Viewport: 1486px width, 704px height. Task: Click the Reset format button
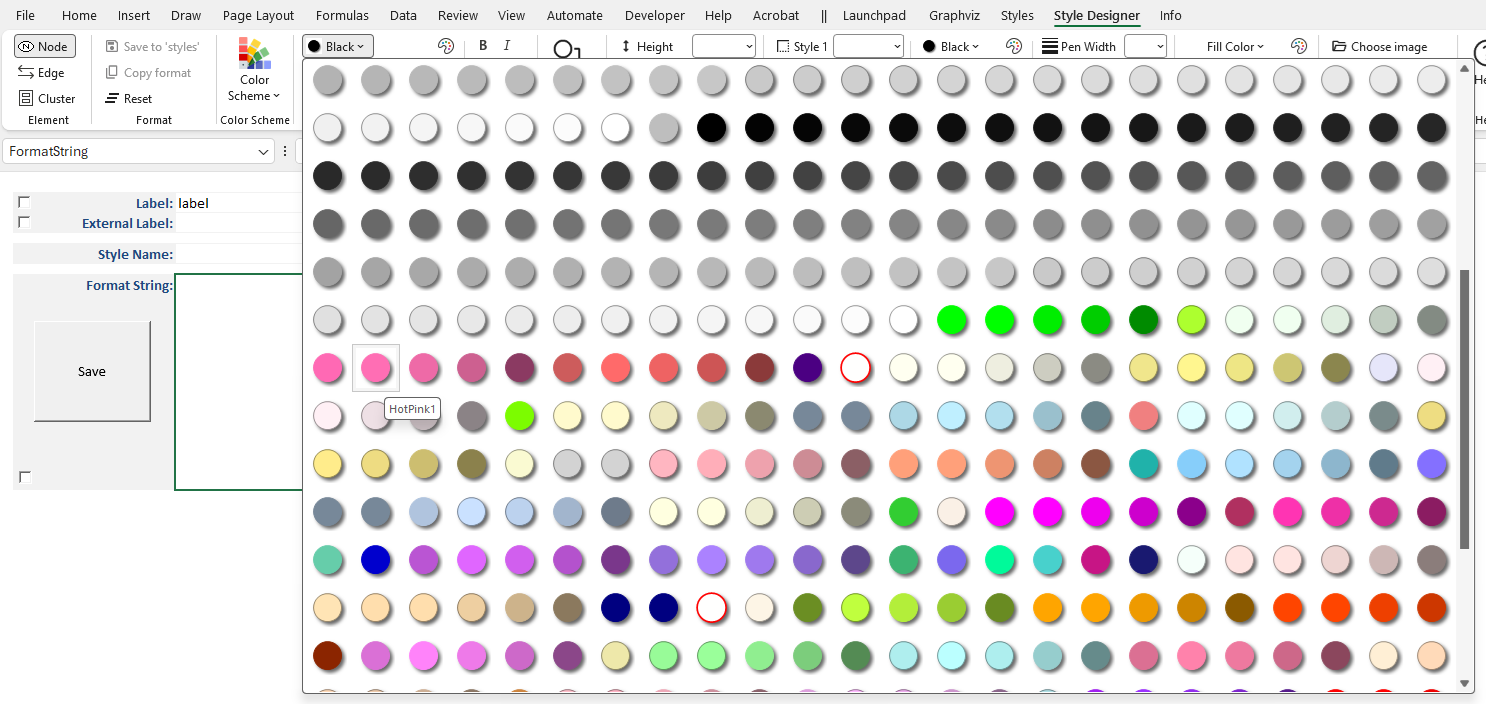(129, 98)
